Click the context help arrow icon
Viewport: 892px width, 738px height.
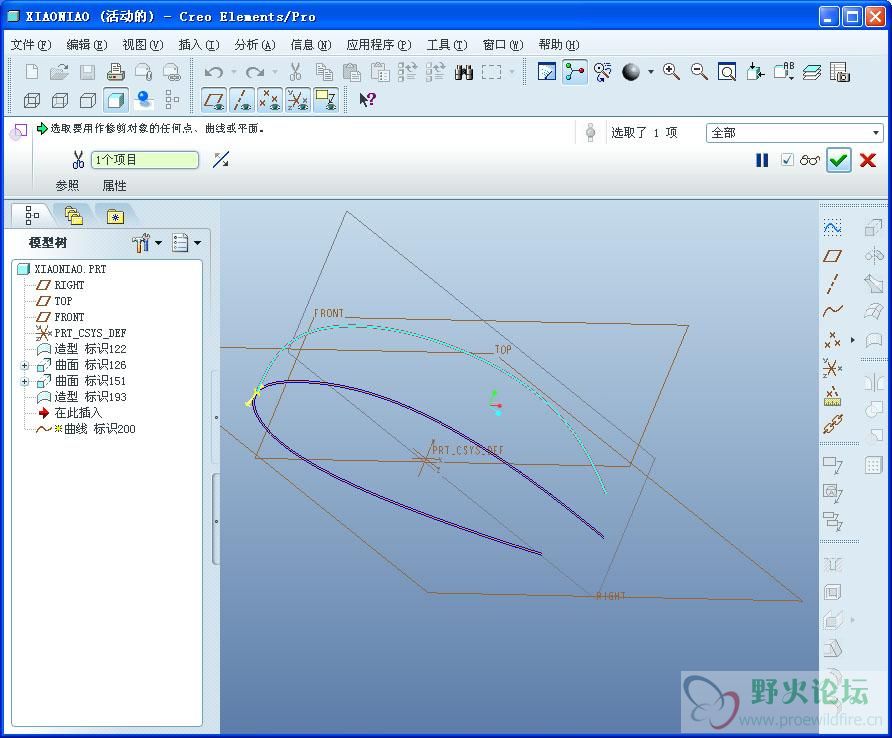point(367,100)
